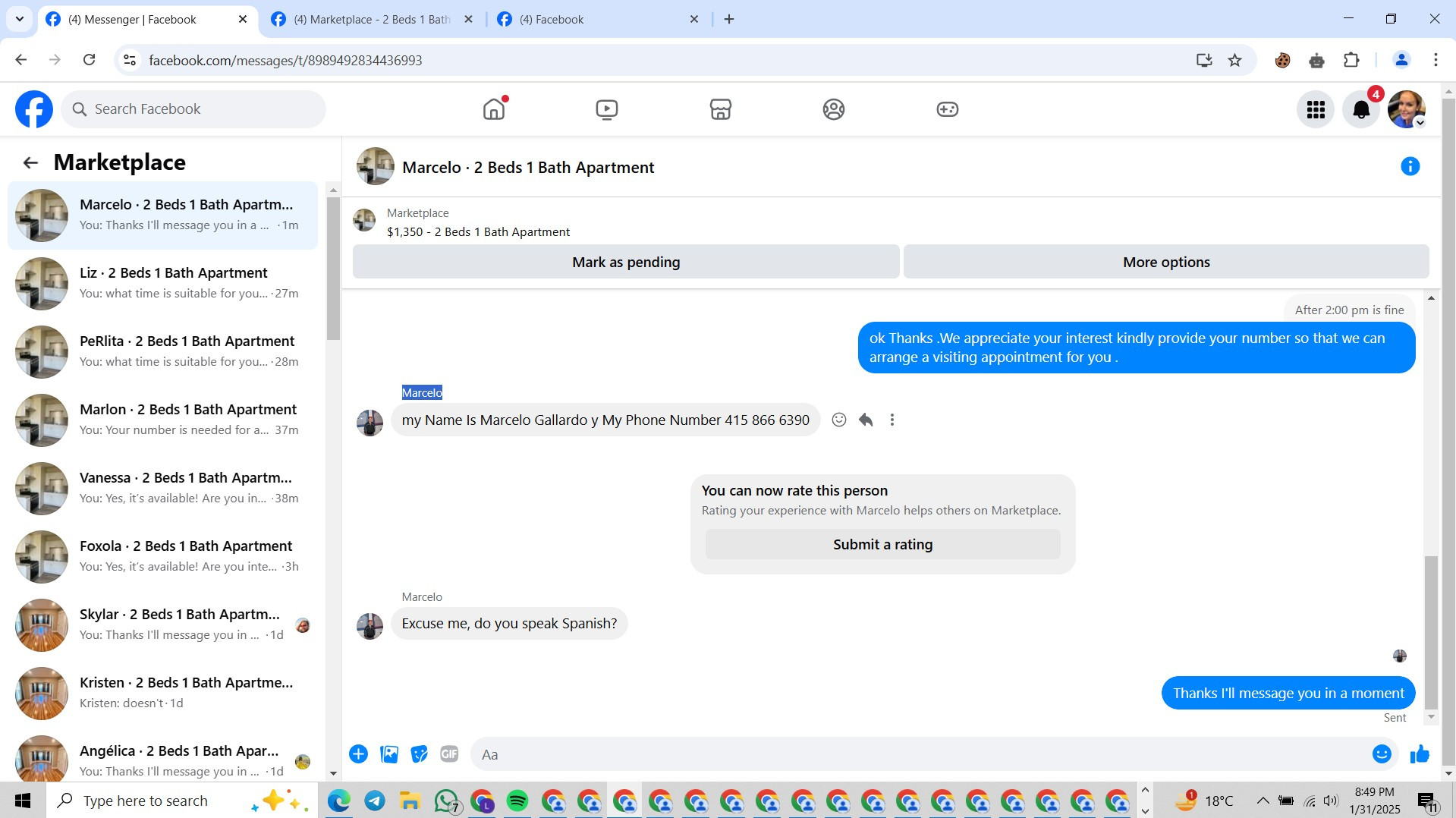Switch to Marketplace - 2 Beds 1 Bath tab
Screen dimensions: 1456x818
click(x=372, y=19)
